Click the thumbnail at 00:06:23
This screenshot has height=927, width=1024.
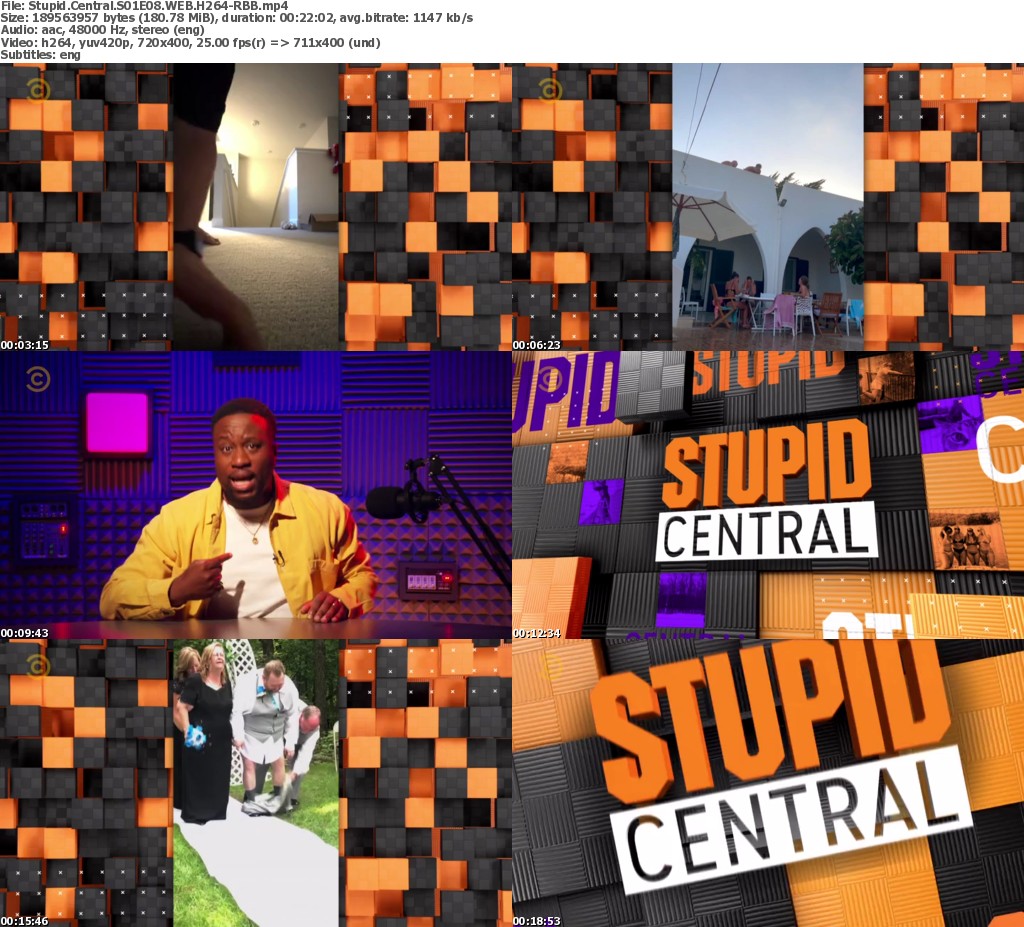click(x=768, y=206)
